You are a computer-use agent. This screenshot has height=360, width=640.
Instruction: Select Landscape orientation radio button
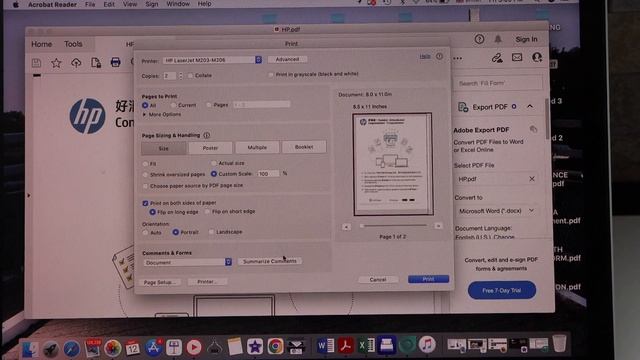[211, 232]
